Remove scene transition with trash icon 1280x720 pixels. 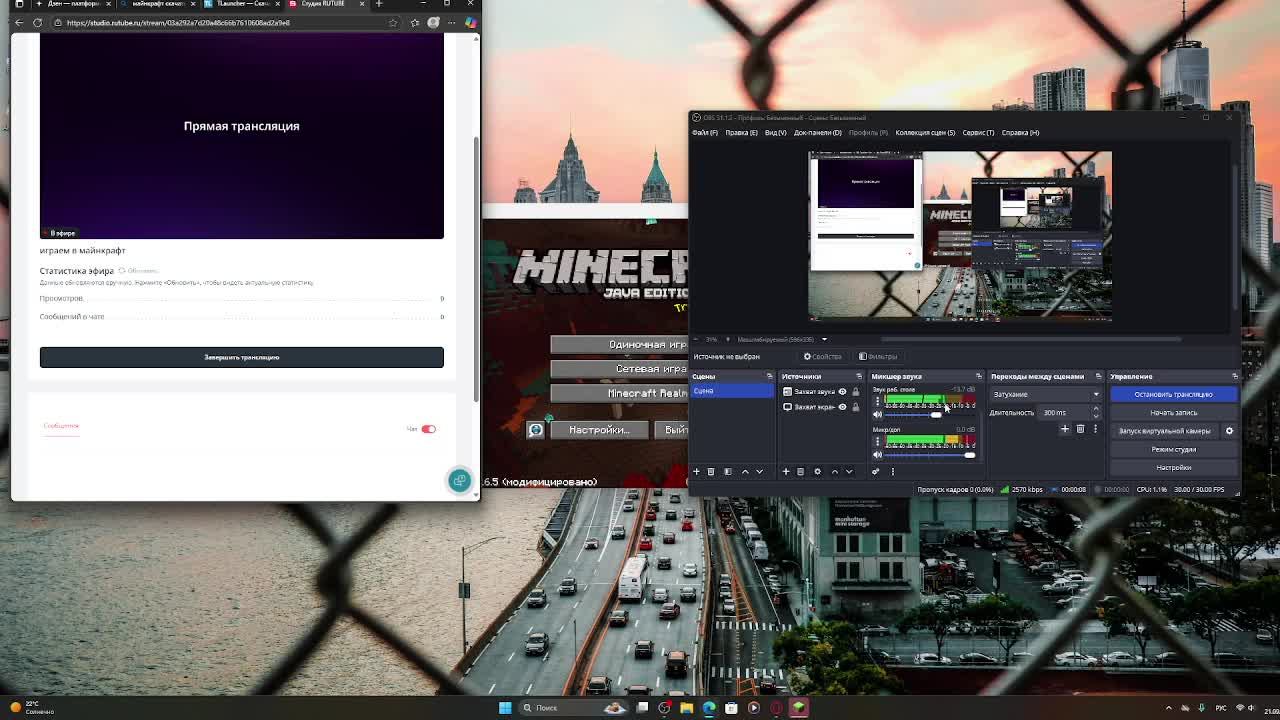tap(1080, 429)
